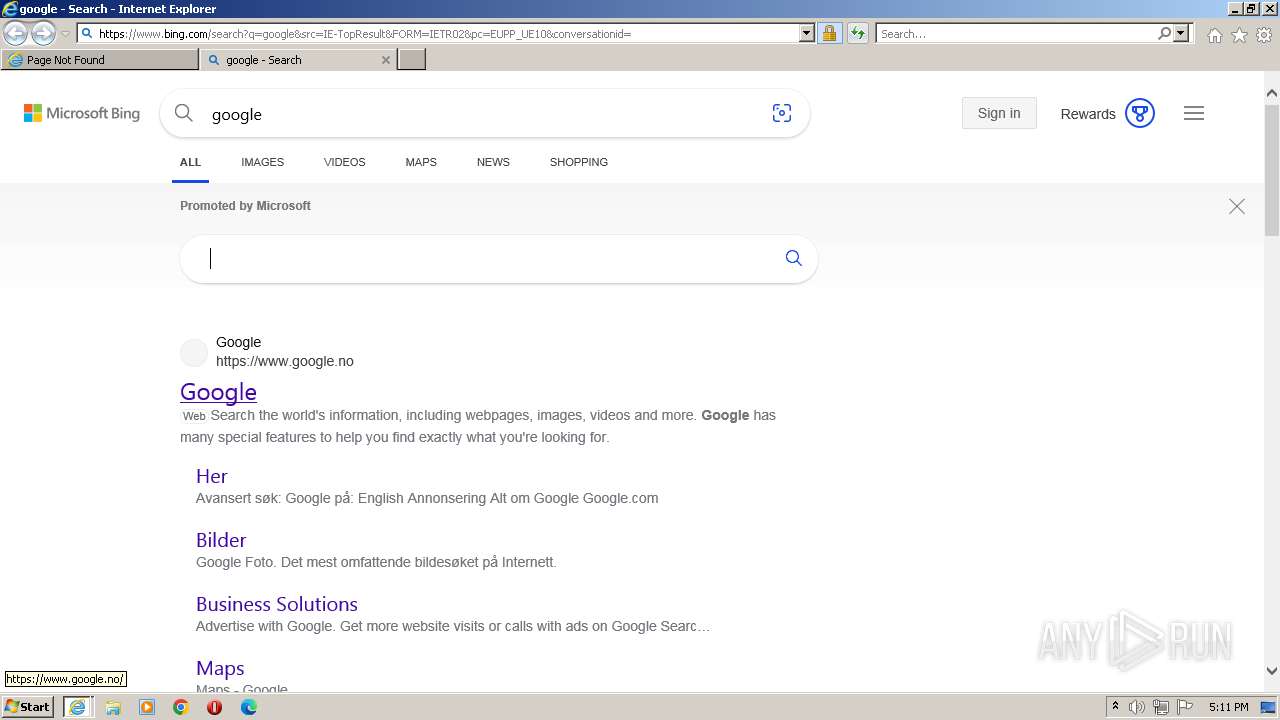Open a new blank tab
The width and height of the screenshot is (1280, 720).
(412, 60)
